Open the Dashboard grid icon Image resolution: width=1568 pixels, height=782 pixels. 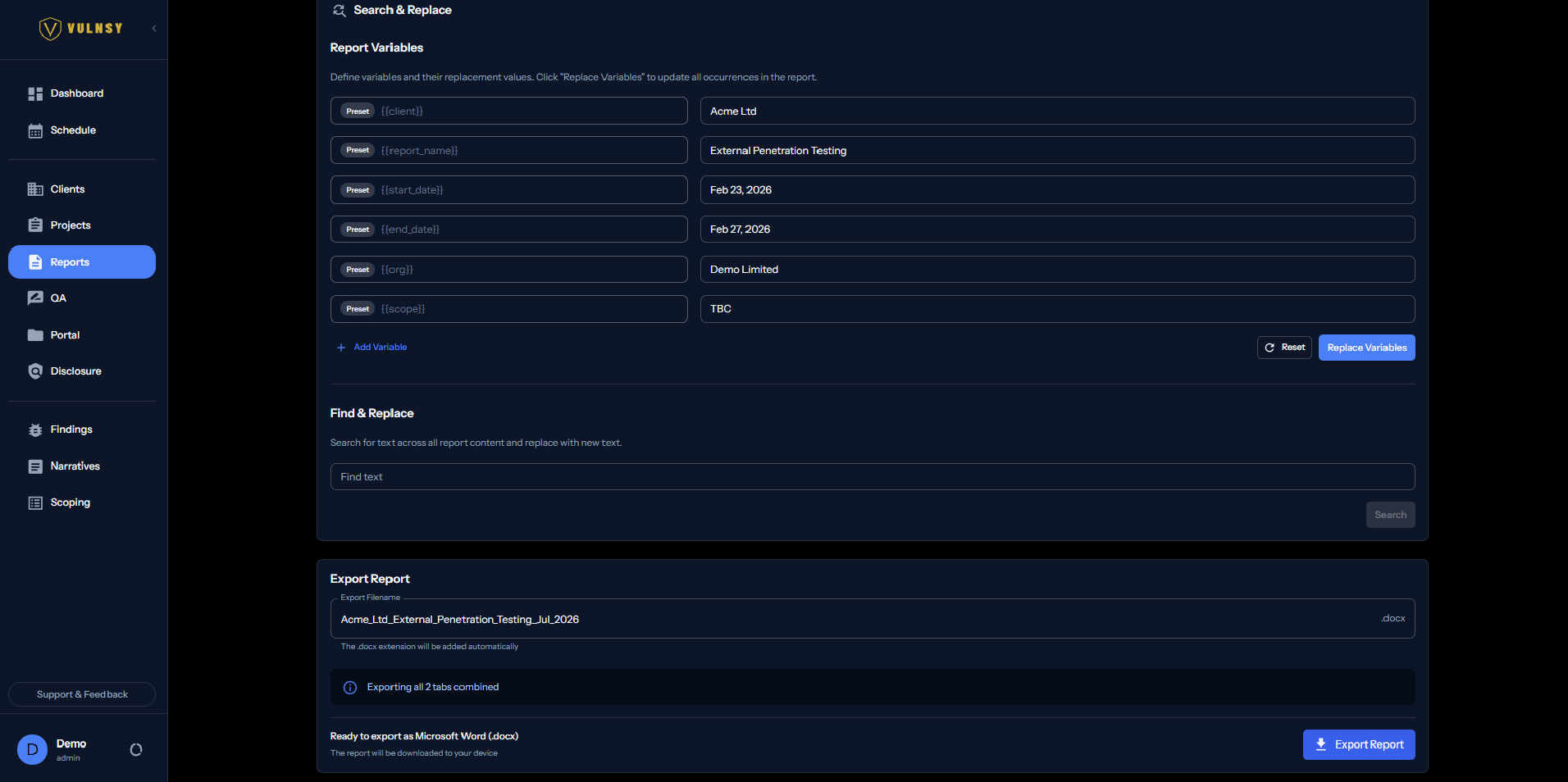pyautogui.click(x=35, y=94)
